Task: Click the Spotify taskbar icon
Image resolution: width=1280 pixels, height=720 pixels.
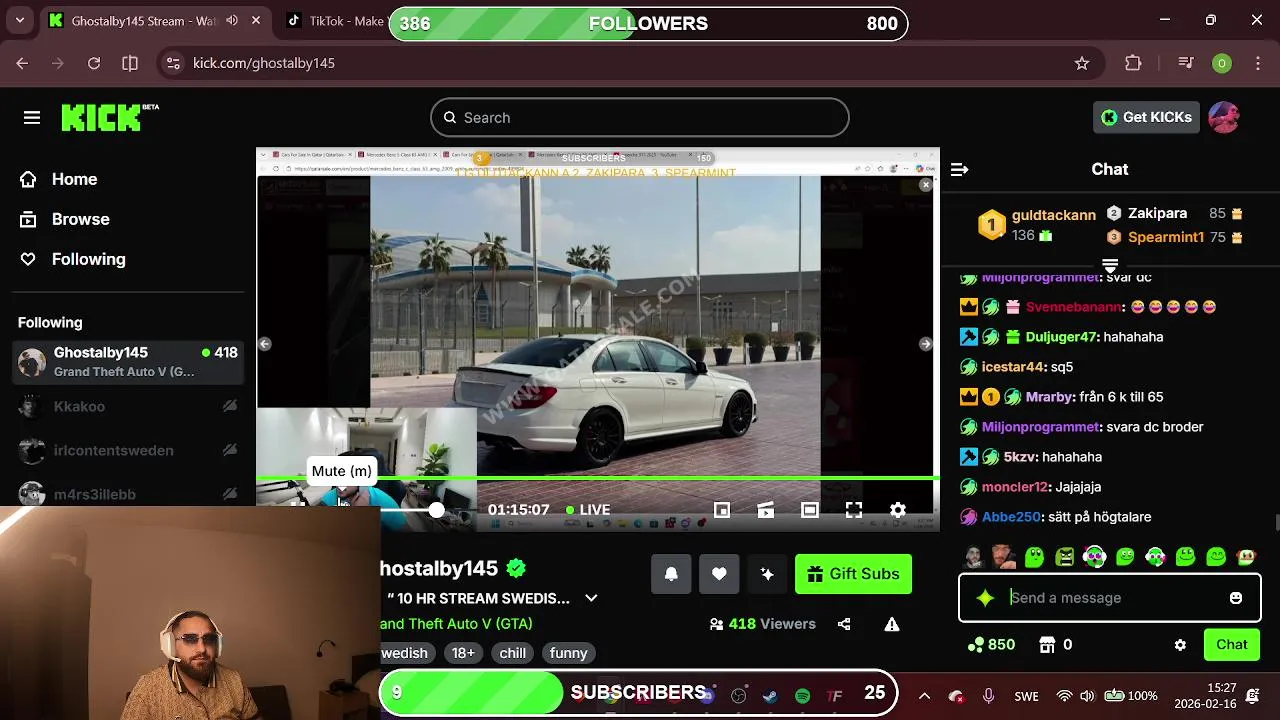Action: click(802, 696)
